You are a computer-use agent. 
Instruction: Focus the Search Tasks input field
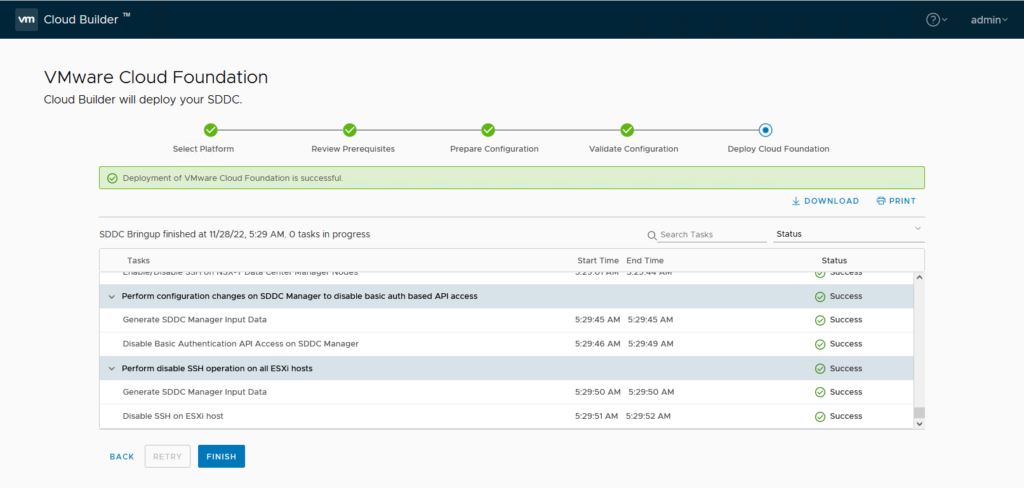coord(712,234)
